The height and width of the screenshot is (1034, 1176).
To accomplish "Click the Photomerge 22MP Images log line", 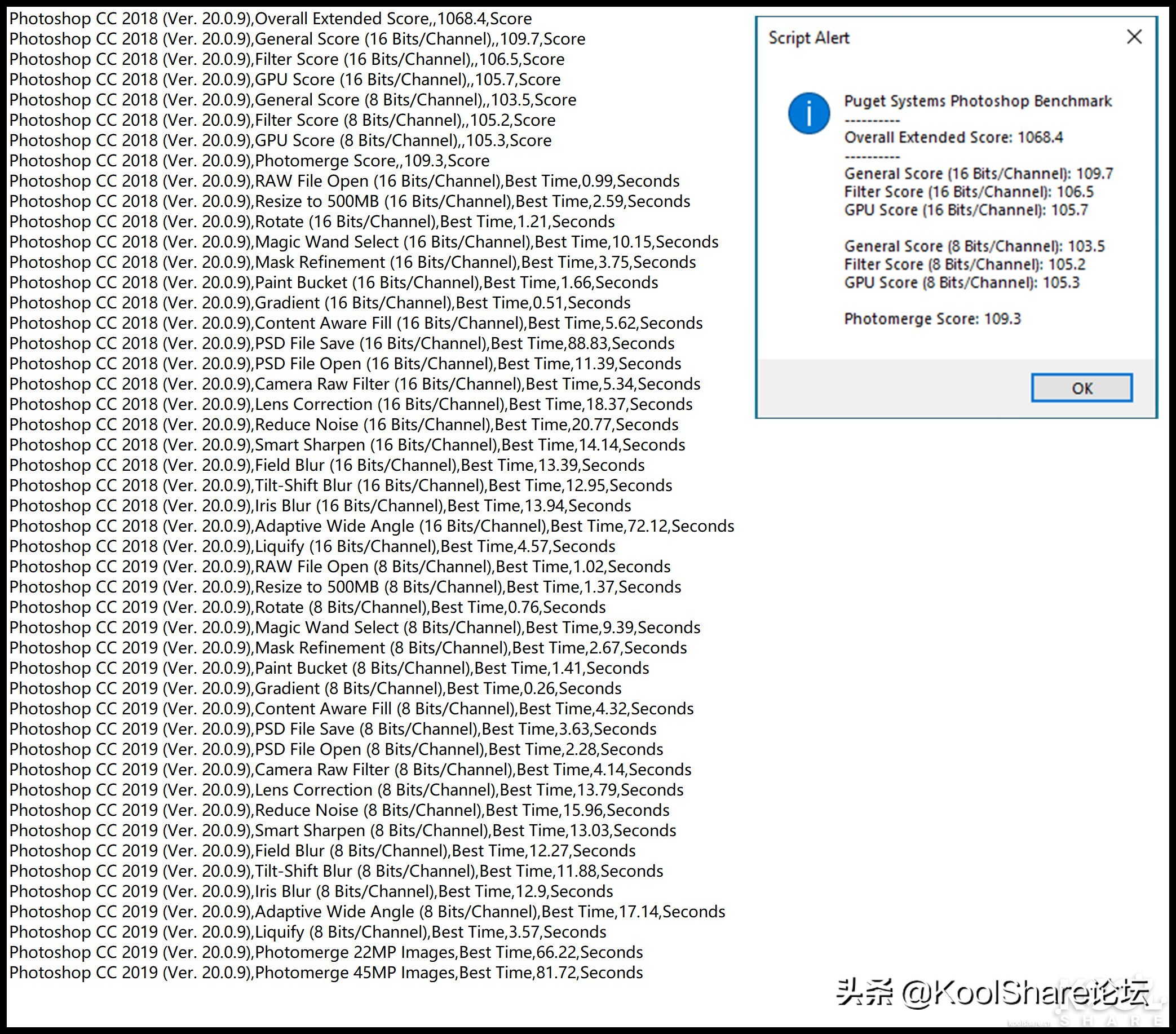I will coord(326,952).
